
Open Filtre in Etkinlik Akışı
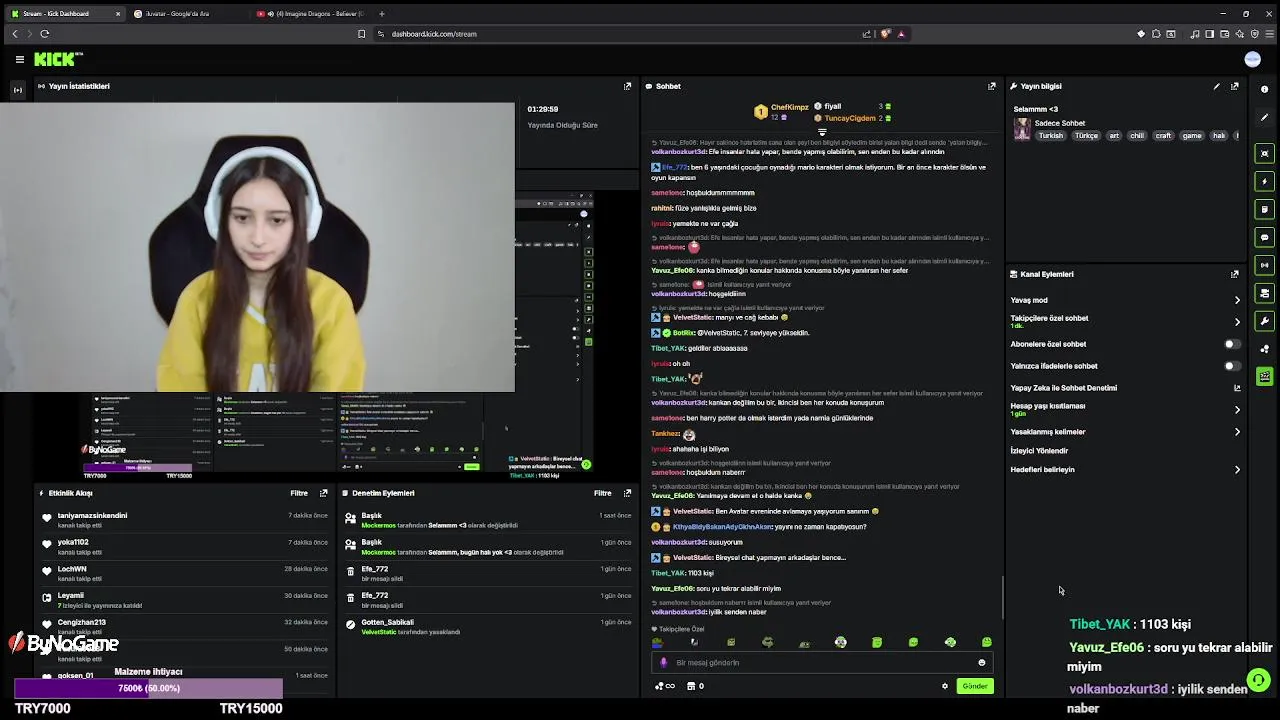tap(299, 493)
